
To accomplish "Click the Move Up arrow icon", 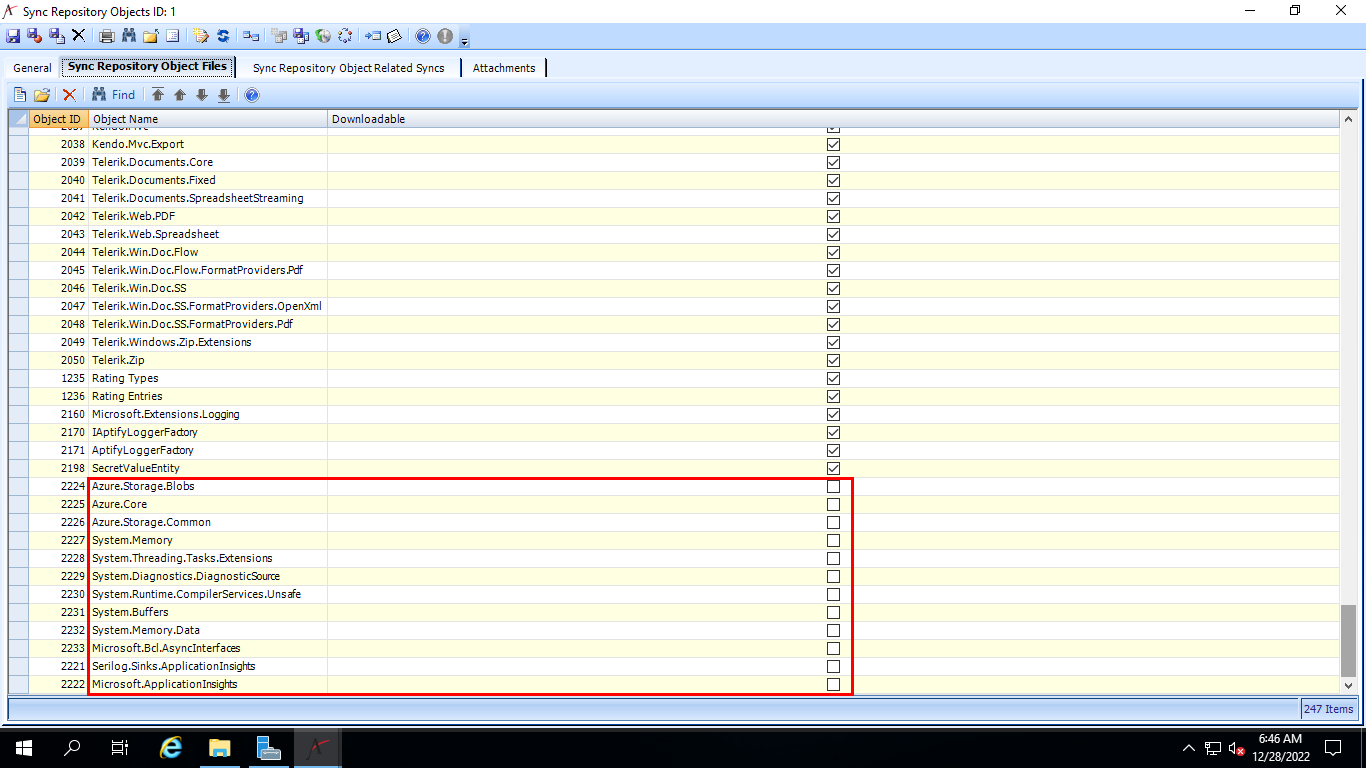I will (x=180, y=95).
